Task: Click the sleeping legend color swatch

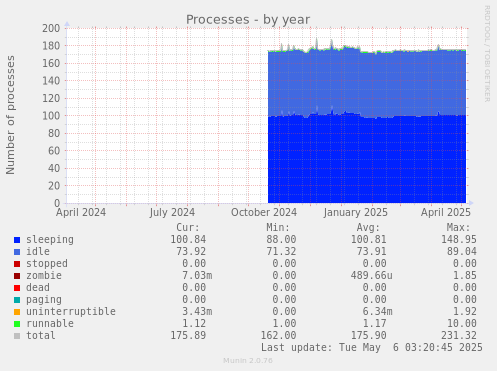Action: click(x=17, y=240)
